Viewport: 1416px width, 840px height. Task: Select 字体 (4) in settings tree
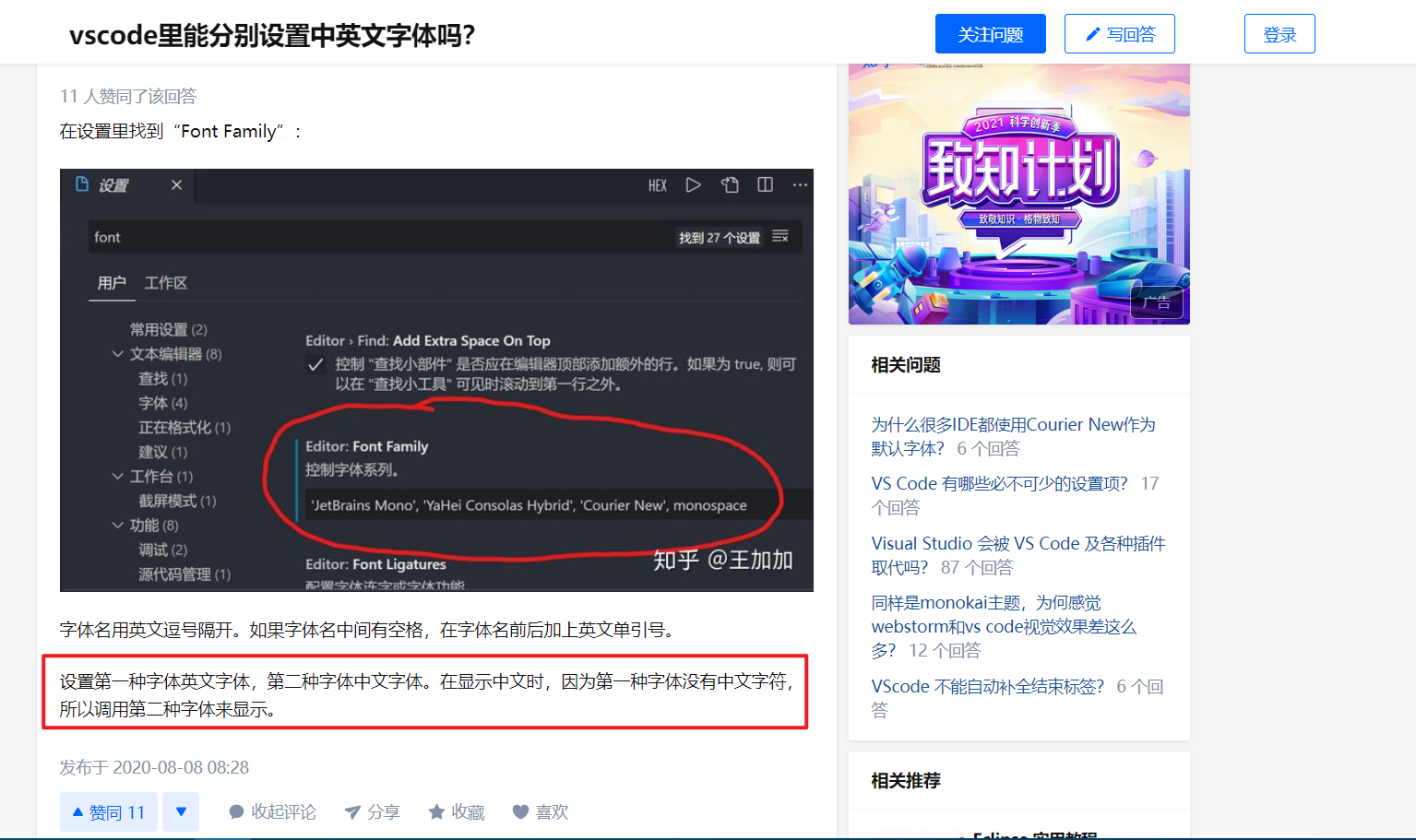coord(162,403)
